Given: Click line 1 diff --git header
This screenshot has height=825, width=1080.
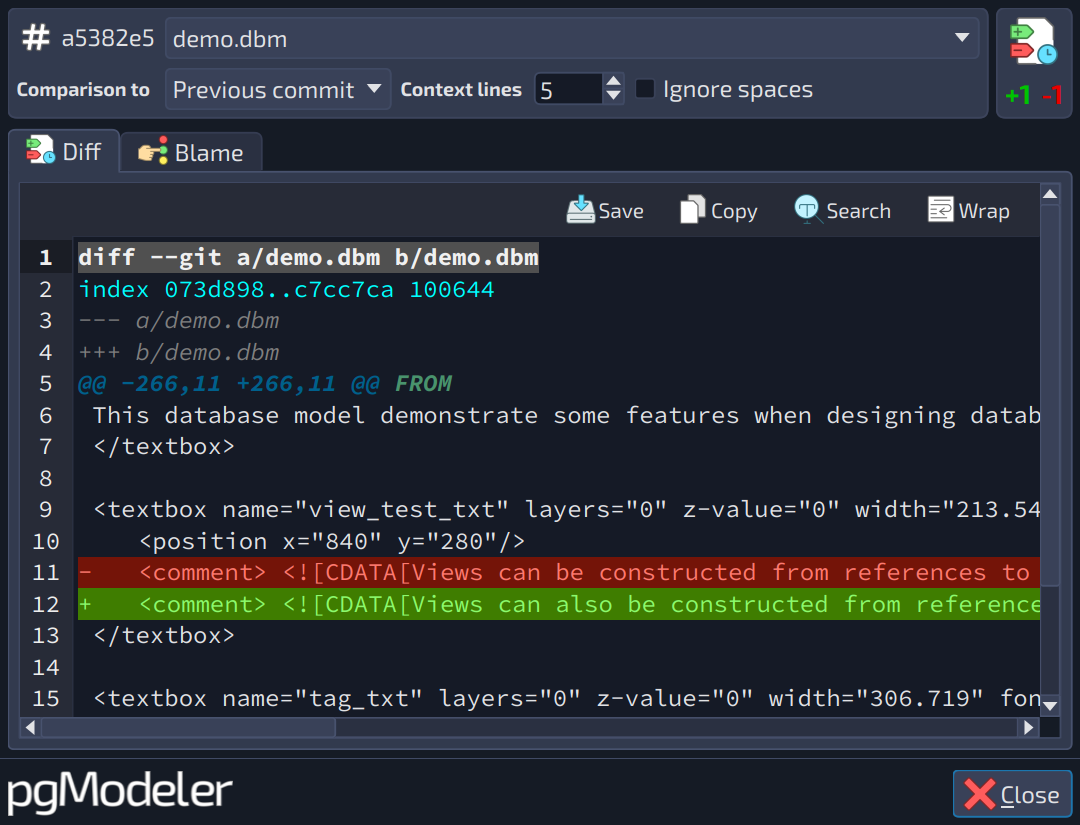Looking at the screenshot, I should (x=308, y=258).
